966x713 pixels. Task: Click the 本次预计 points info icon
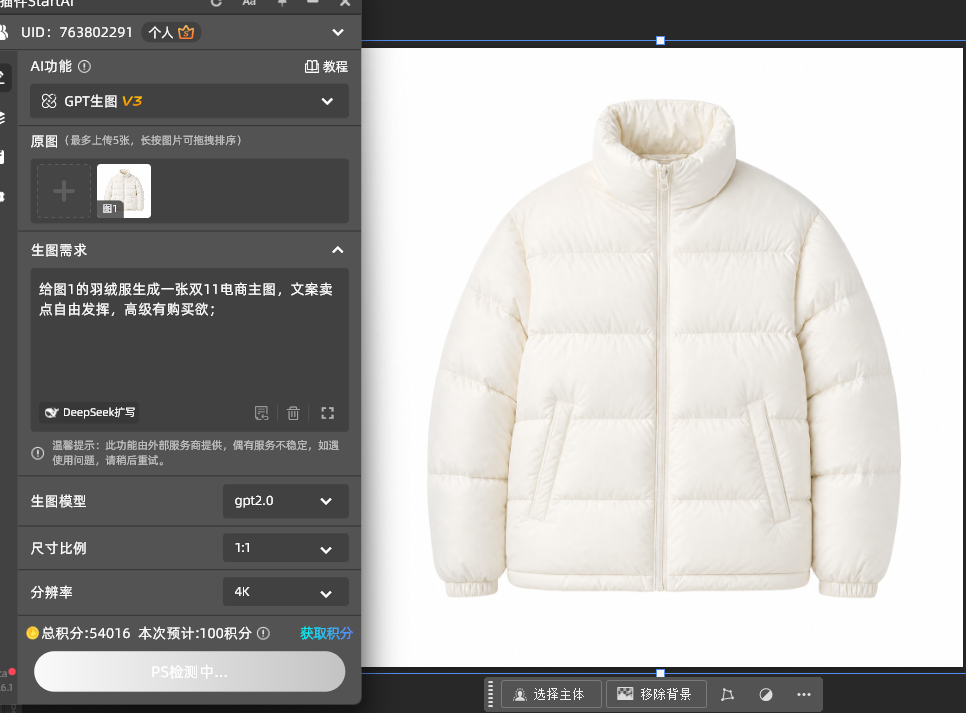(x=263, y=634)
